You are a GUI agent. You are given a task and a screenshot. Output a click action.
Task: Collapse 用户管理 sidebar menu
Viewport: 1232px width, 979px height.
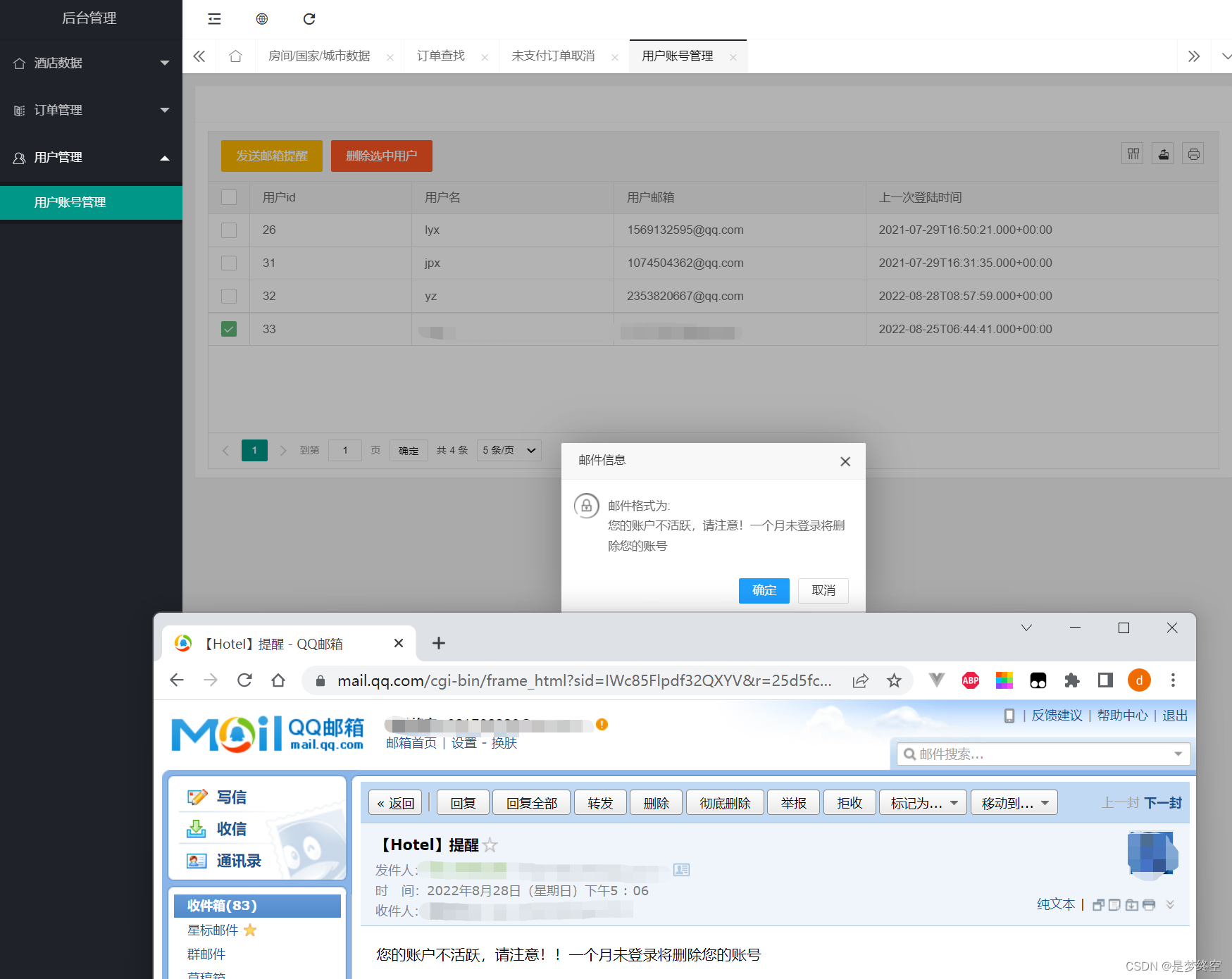pyautogui.click(x=91, y=157)
